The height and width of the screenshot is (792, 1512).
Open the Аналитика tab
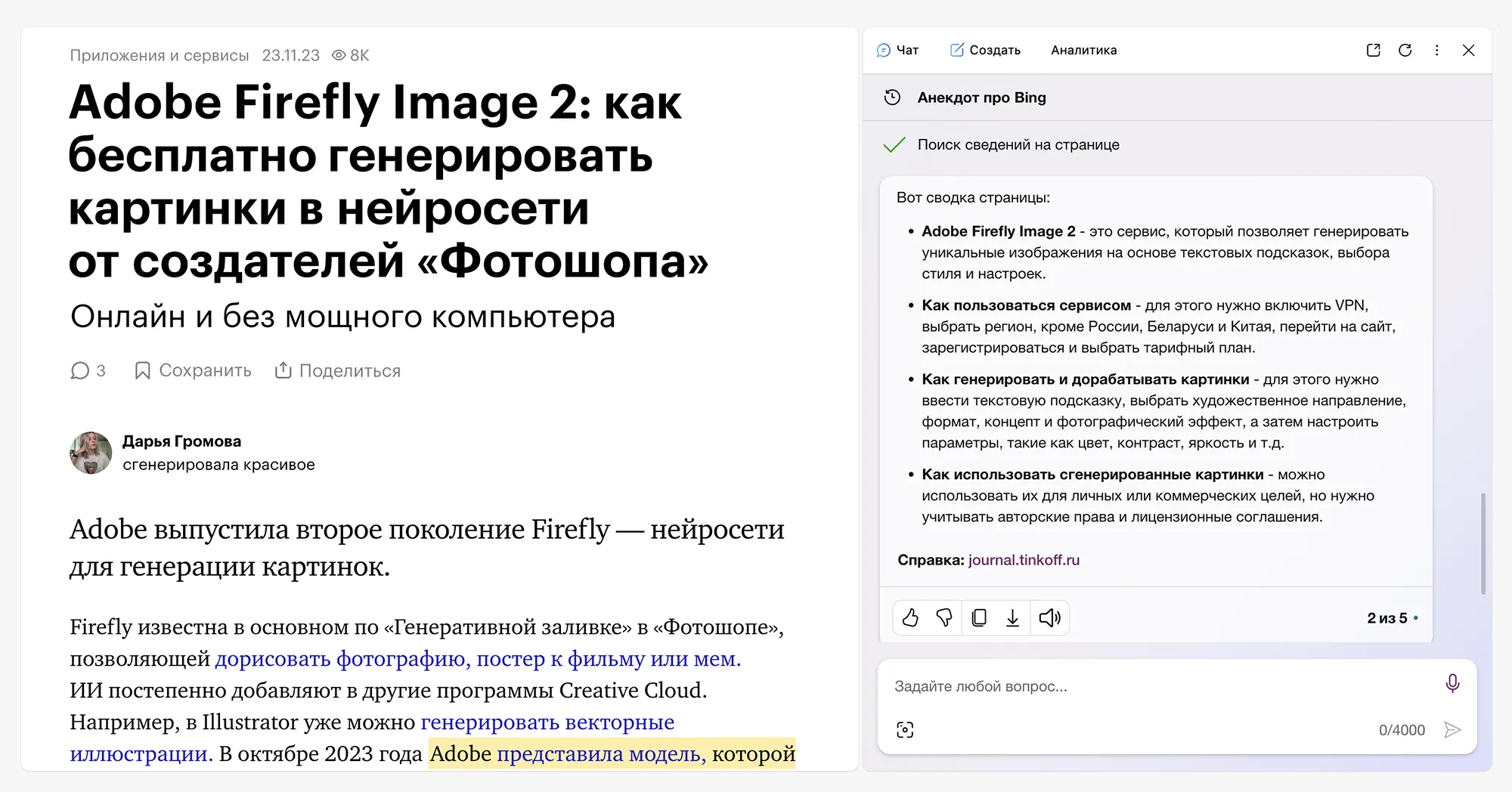point(1083,50)
